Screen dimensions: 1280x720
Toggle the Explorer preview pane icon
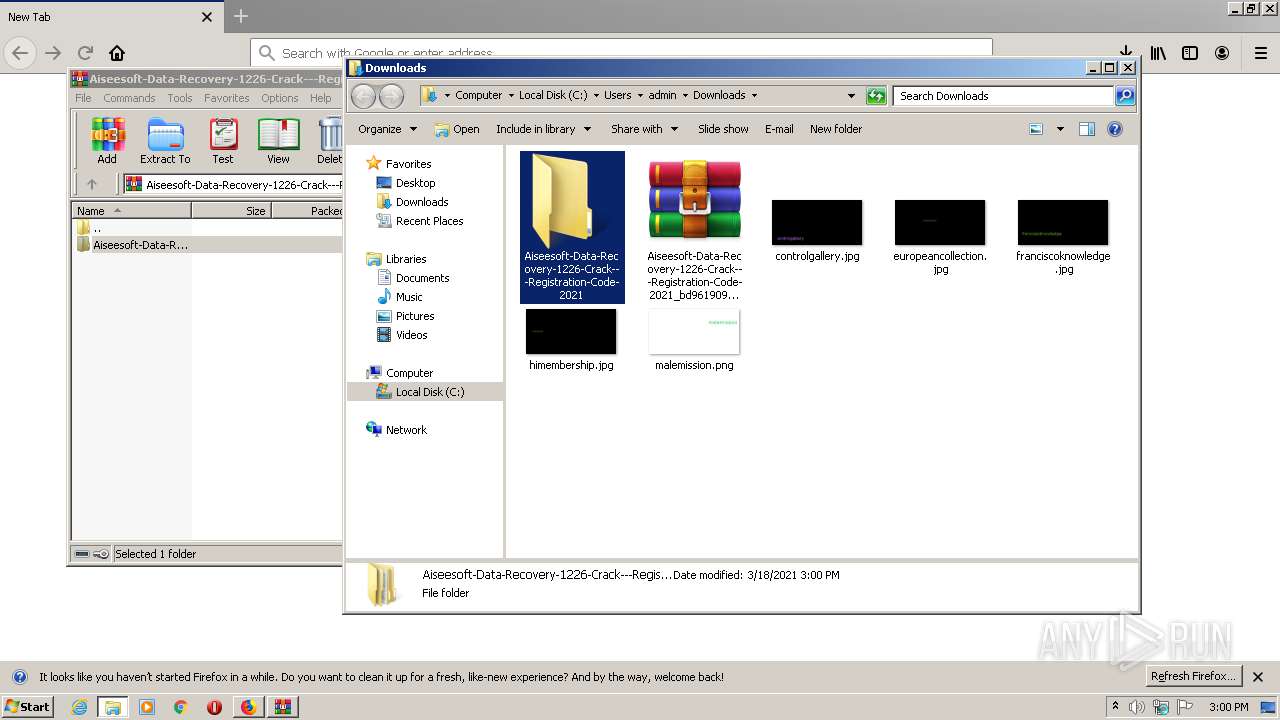pyautogui.click(x=1087, y=129)
